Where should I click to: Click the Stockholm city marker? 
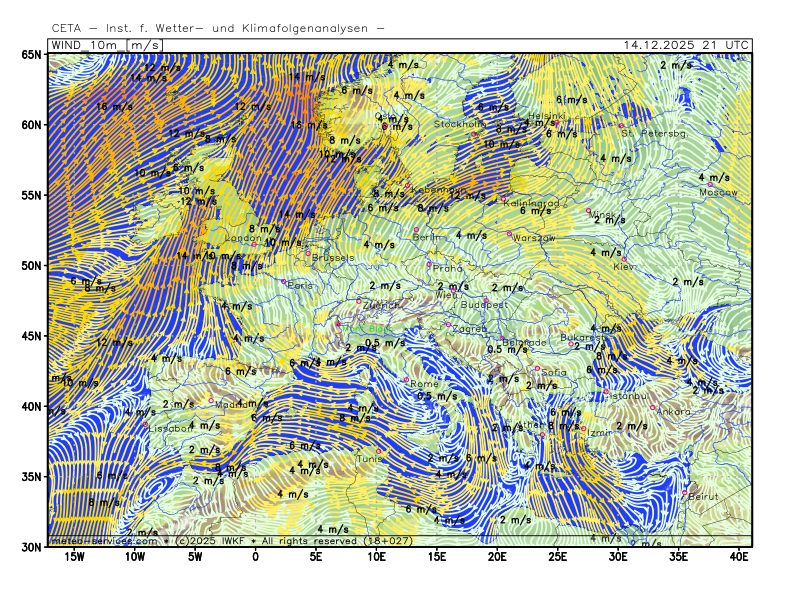474,134
